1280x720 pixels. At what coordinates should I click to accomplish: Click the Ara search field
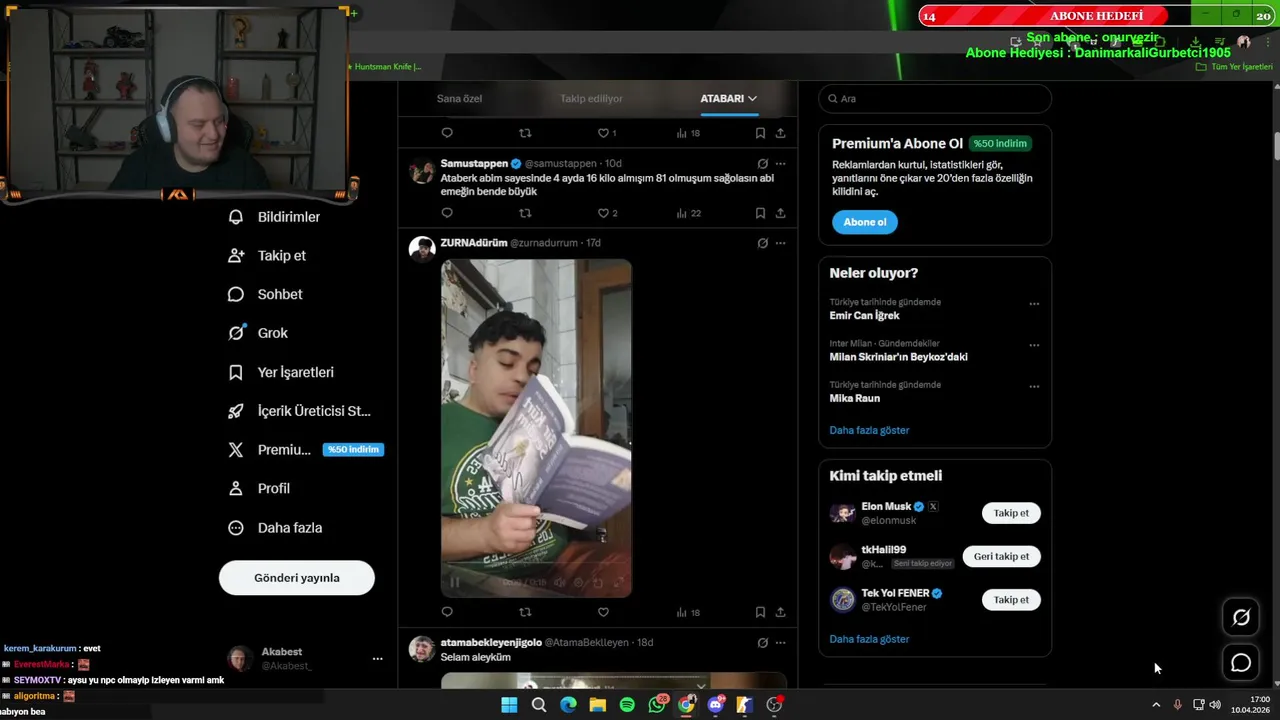pyautogui.click(x=935, y=99)
